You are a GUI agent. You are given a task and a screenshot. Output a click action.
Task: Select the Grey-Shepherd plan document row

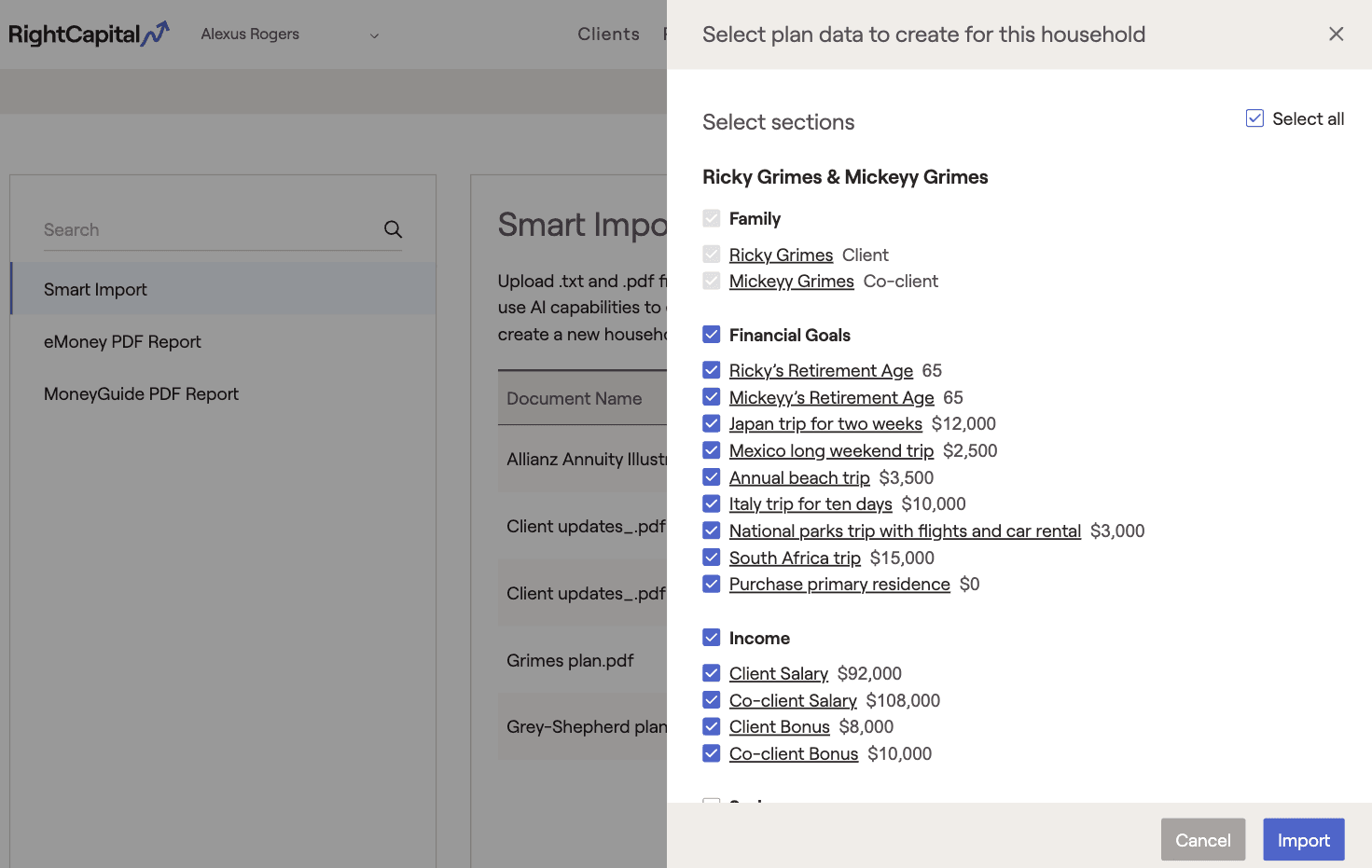click(582, 726)
